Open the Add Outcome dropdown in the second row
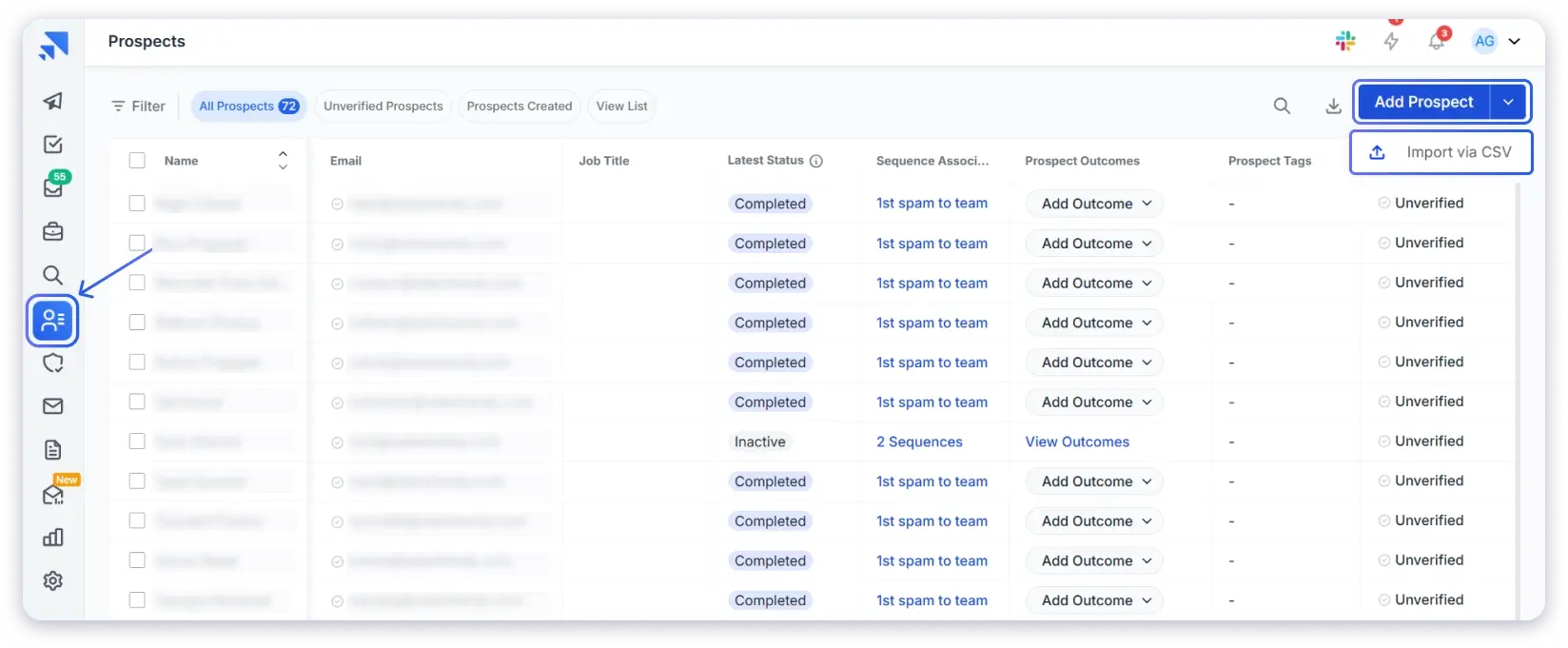Image resolution: width=1568 pixels, height=648 pixels. pyautogui.click(x=1095, y=244)
